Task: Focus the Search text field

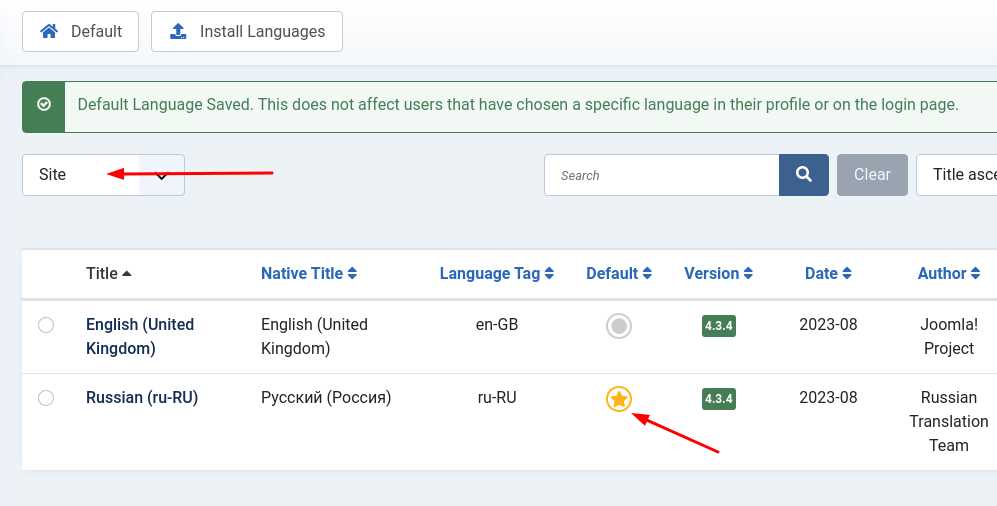Action: [661, 175]
